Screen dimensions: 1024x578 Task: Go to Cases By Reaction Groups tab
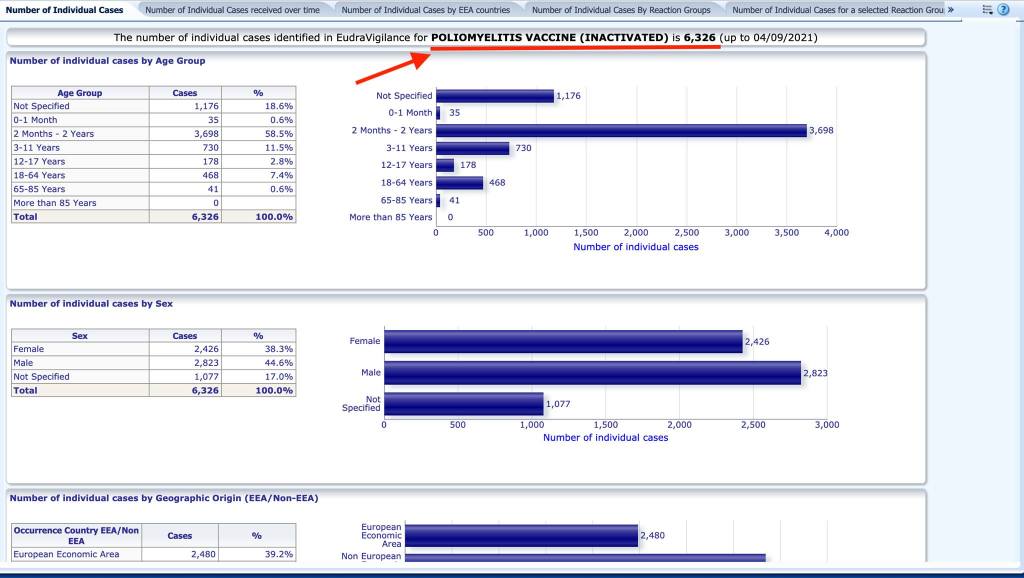(x=621, y=9)
